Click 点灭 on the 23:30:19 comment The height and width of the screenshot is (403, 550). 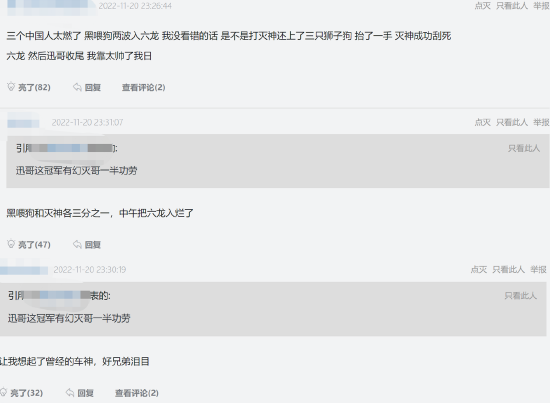(x=479, y=269)
